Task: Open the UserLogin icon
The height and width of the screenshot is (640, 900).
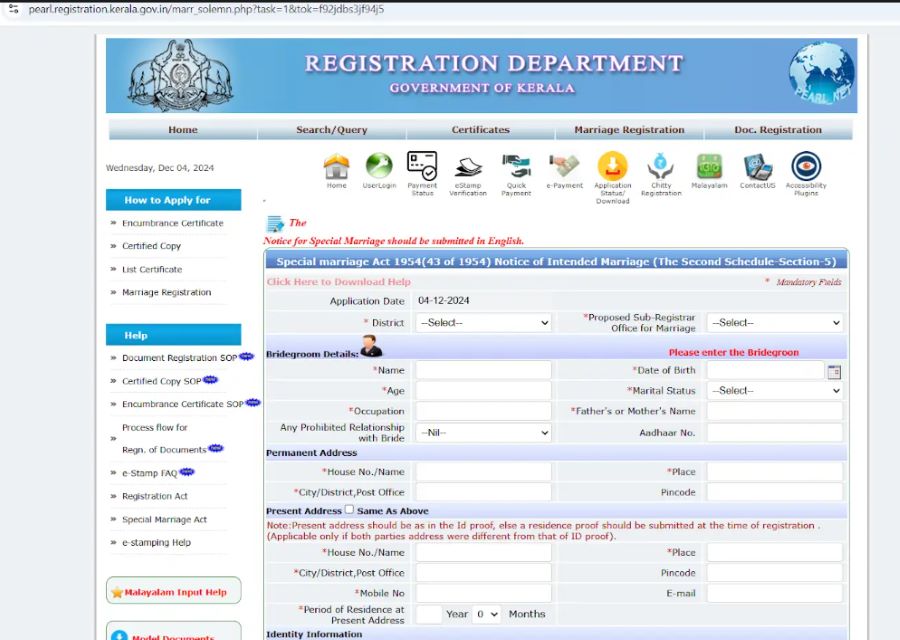Action: coord(379,166)
